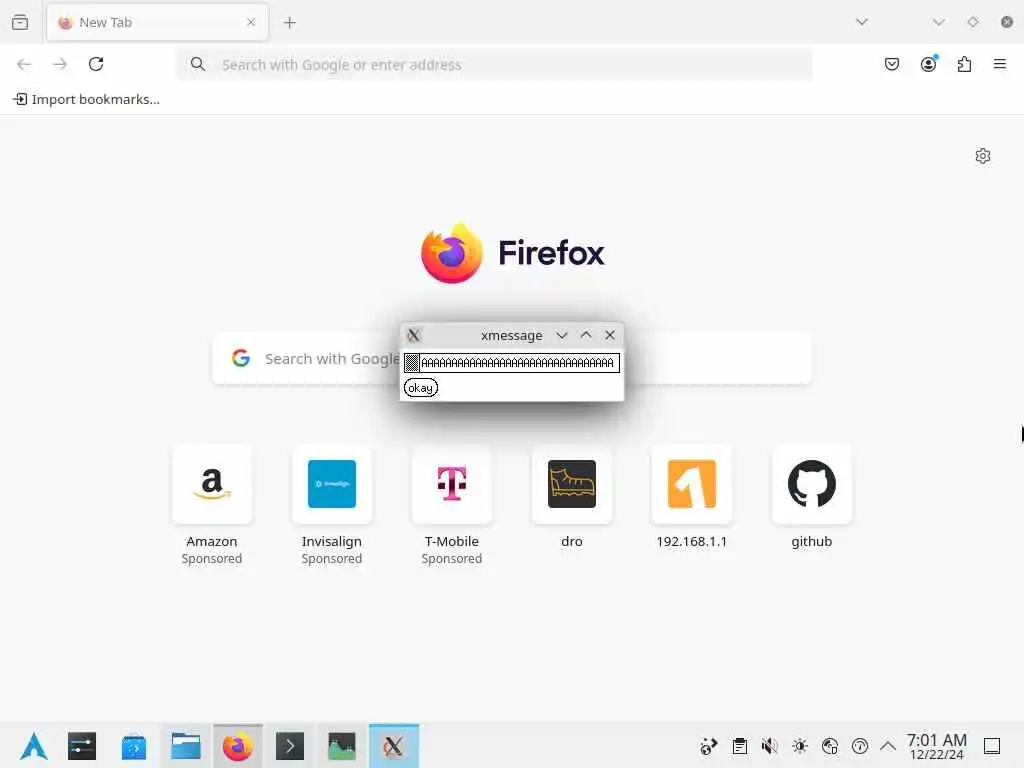Focus the address bar search field

click(x=494, y=65)
